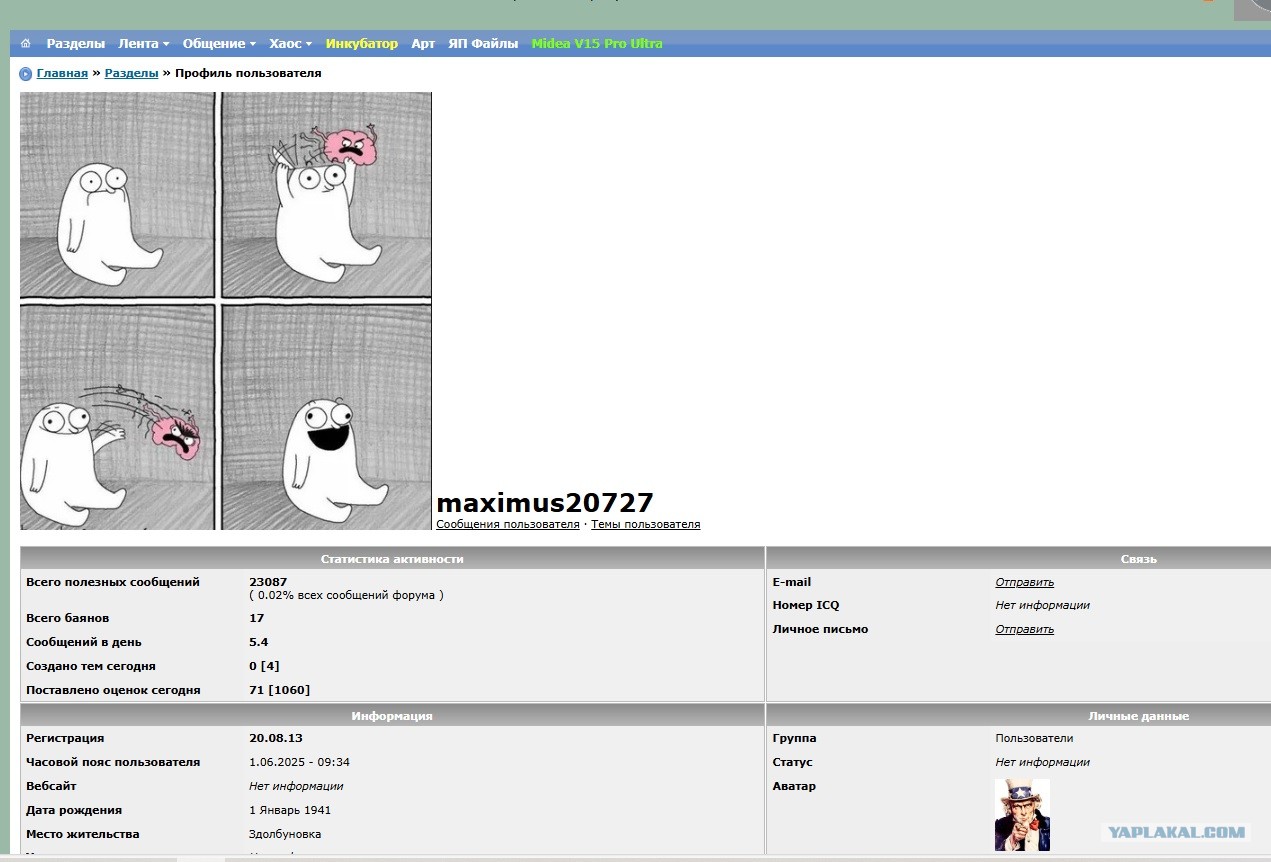Image resolution: width=1271 pixels, height=862 pixels.
Task: Select registration date 20.08.13
Action: pyautogui.click(x=277, y=738)
